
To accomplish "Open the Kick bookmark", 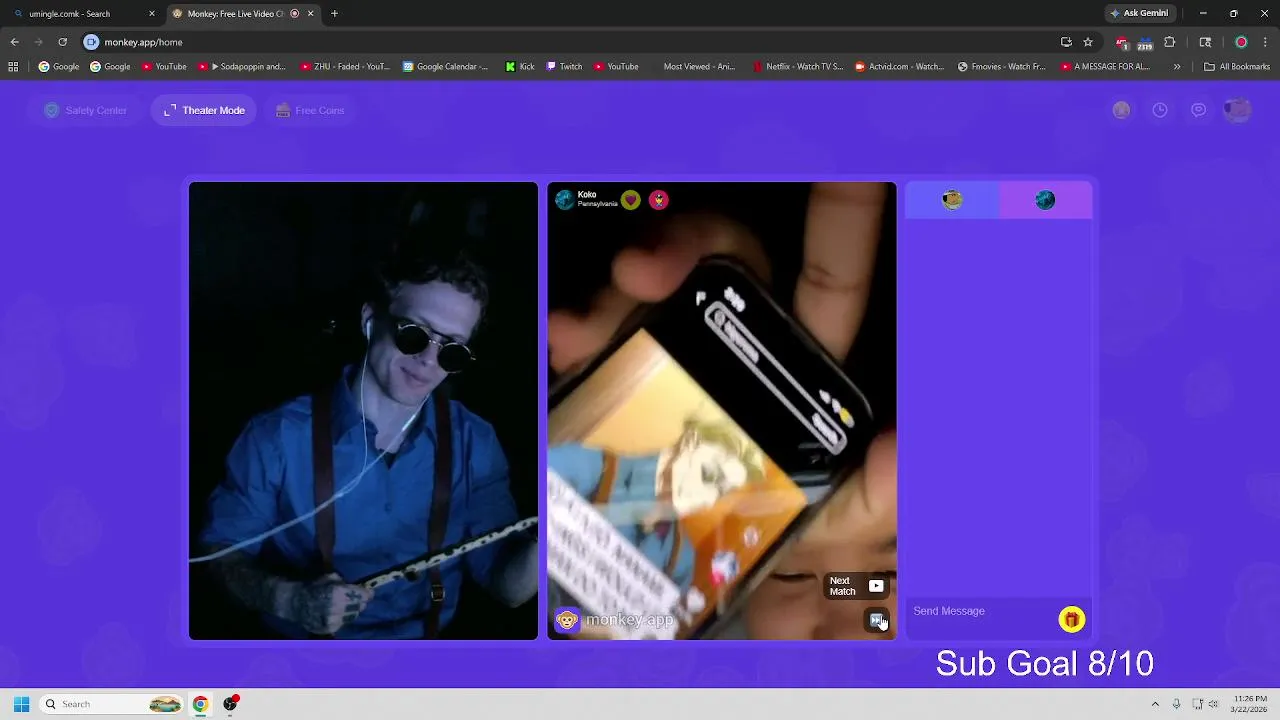I will coord(520,67).
